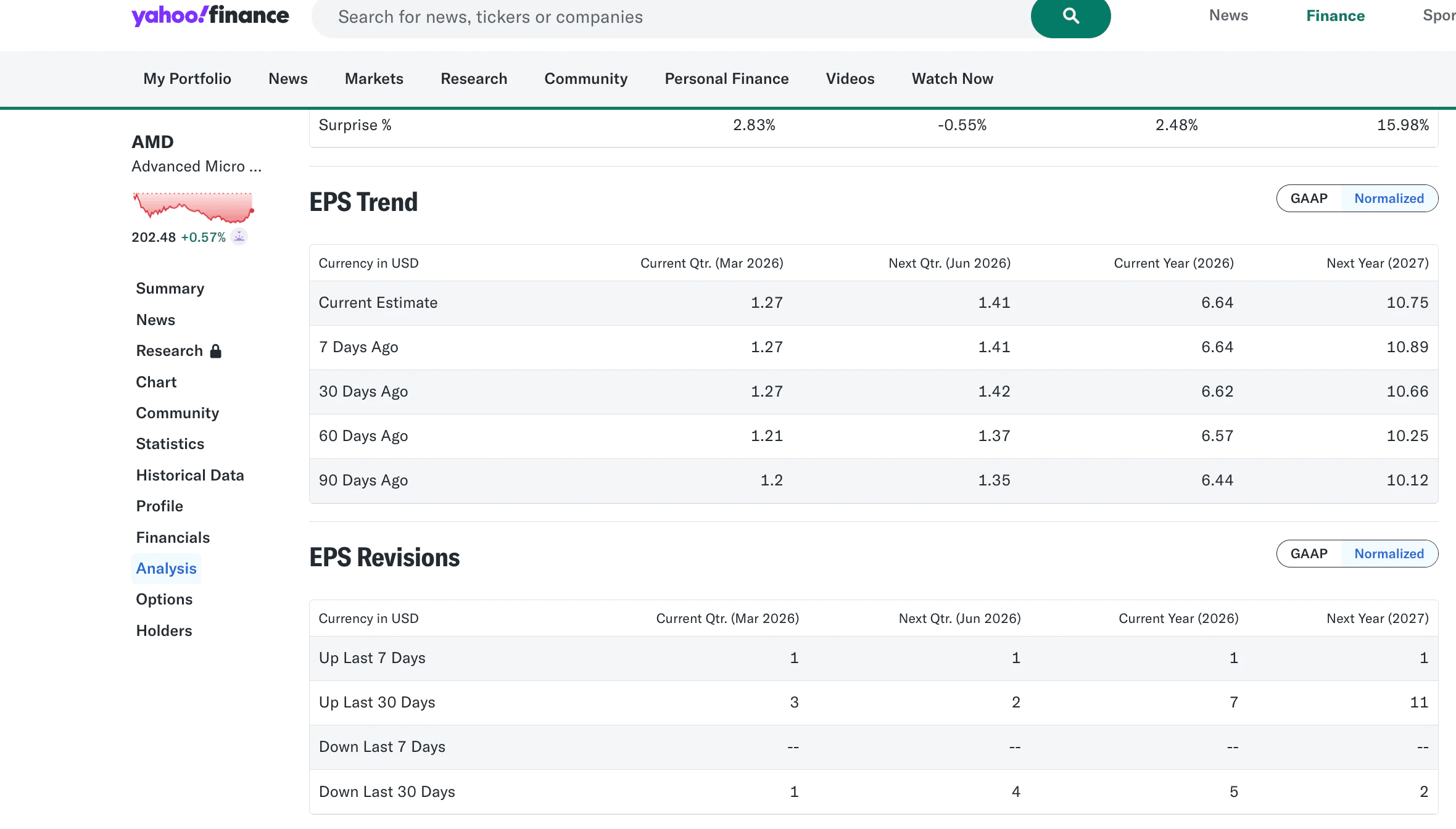This screenshot has height=829, width=1456.
Task: Click inside the search bar
Action: [617, 17]
